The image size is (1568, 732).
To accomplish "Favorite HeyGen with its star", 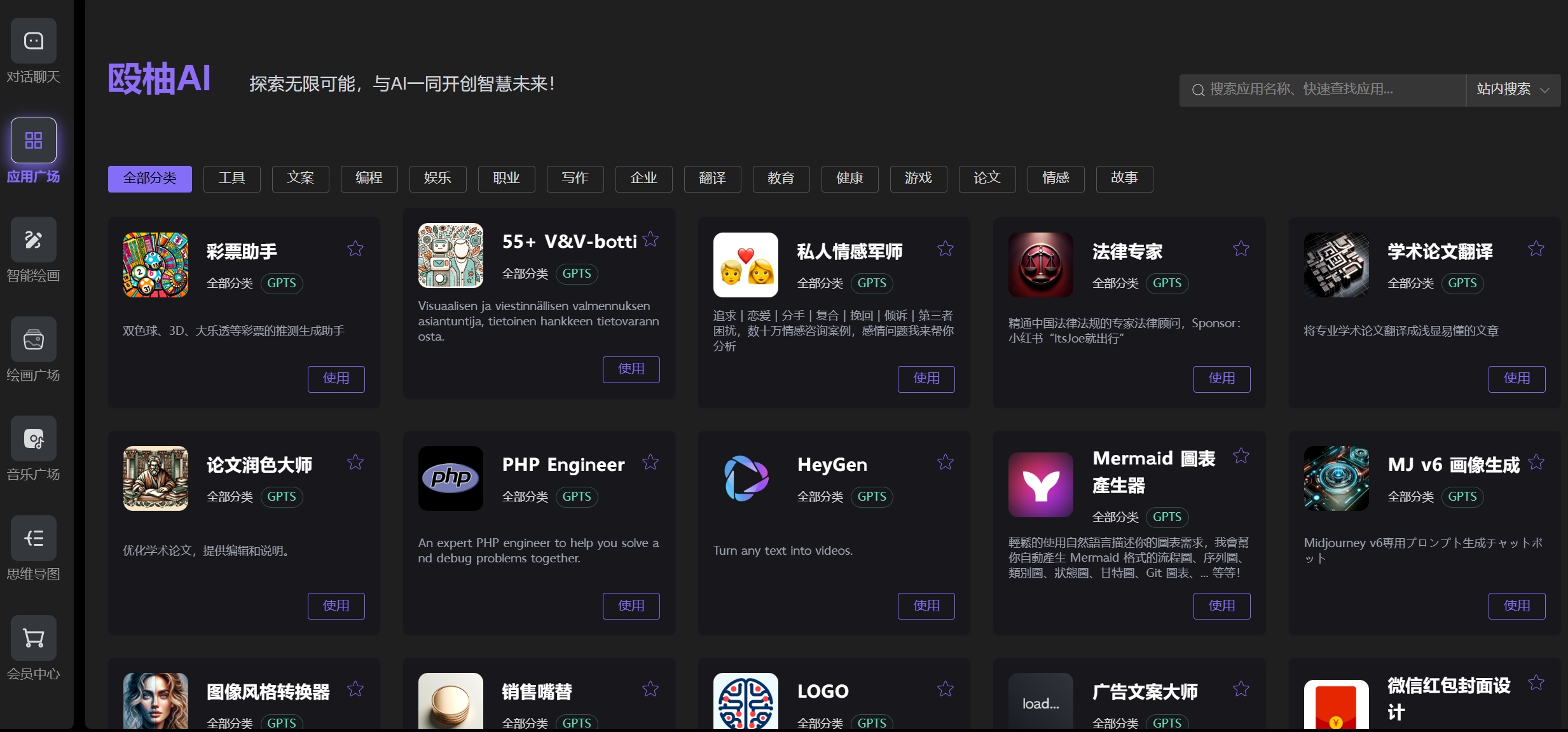I will tap(946, 462).
